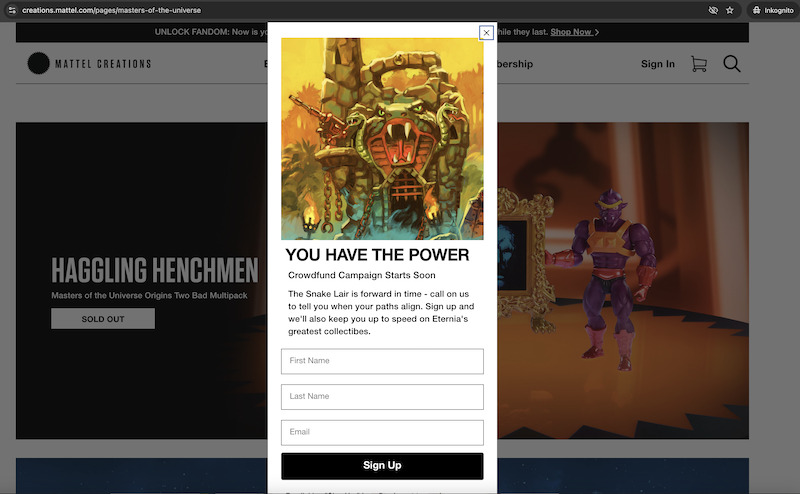Open the shopping cart icon
The height and width of the screenshot is (494, 800).
[698, 64]
